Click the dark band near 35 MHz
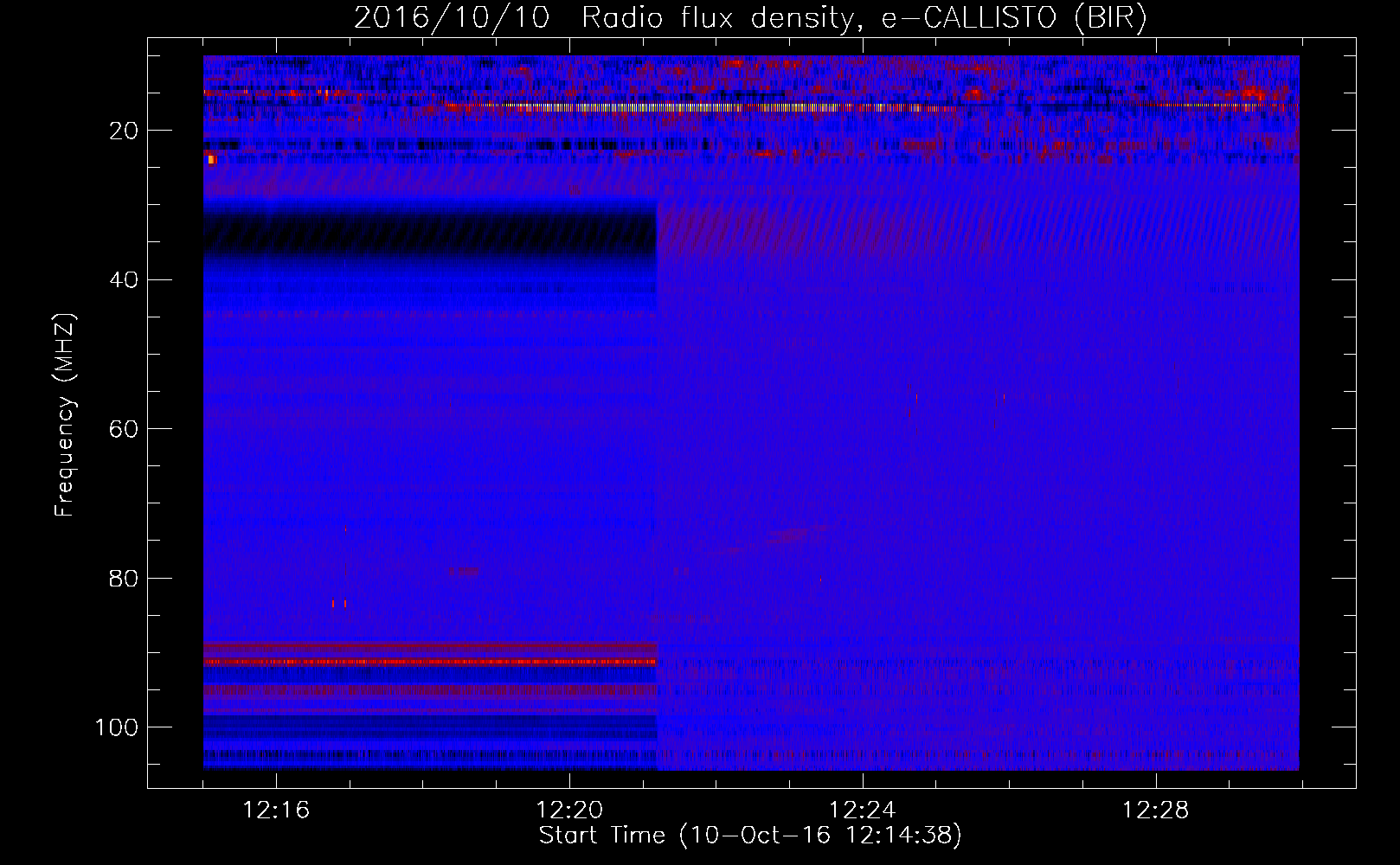1400x865 pixels. 430,232
